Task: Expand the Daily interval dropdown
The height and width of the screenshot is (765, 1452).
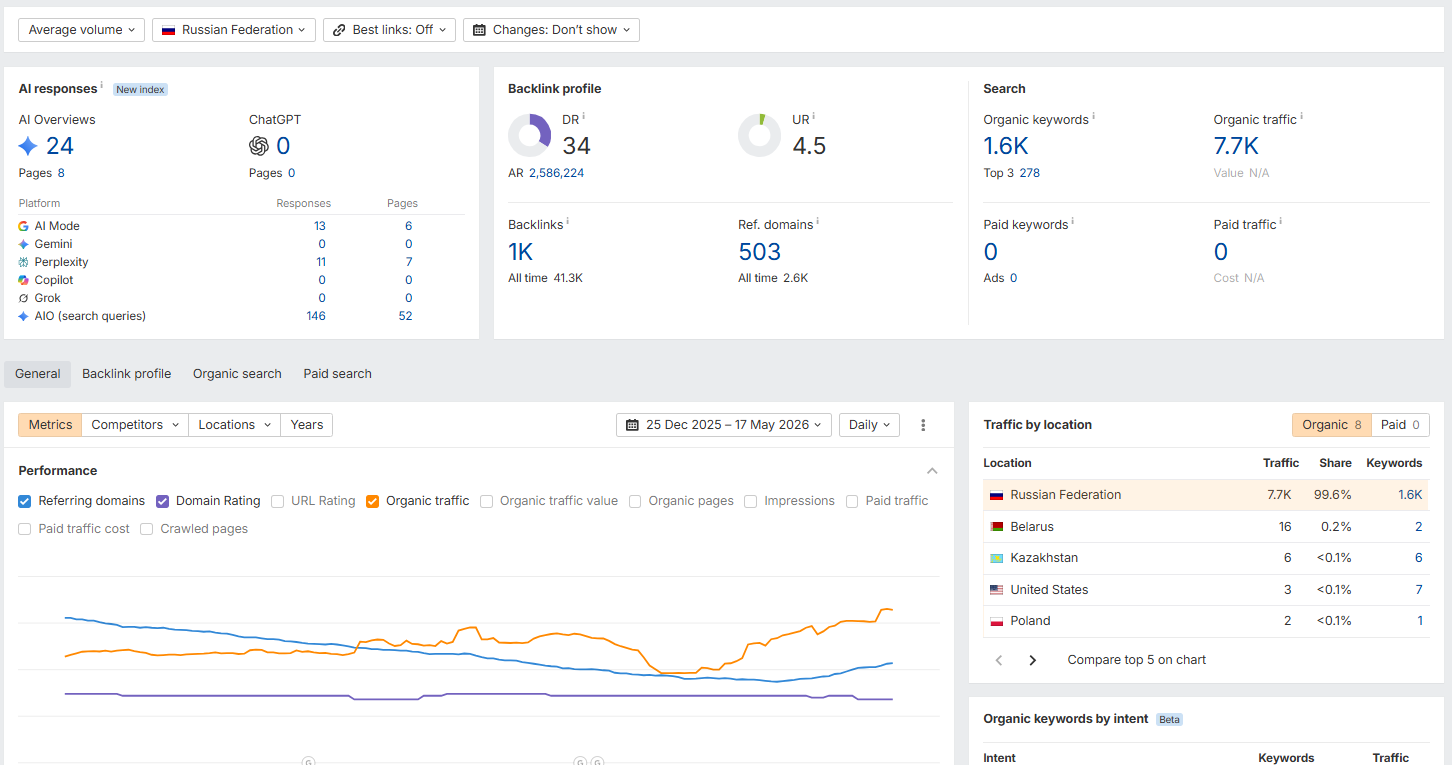Action: pos(869,425)
